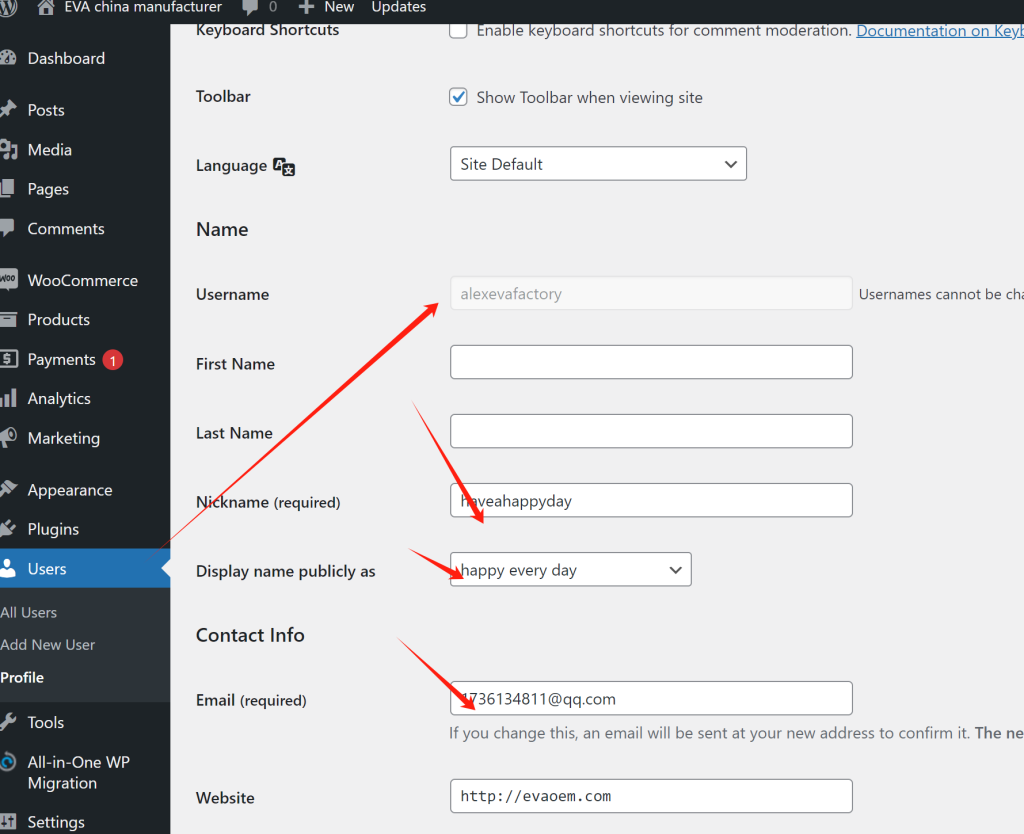Click the Name section heading text

[x=222, y=229]
